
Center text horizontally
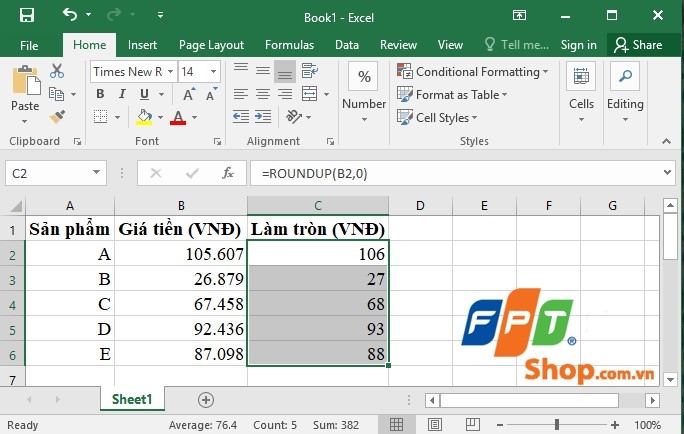point(263,94)
